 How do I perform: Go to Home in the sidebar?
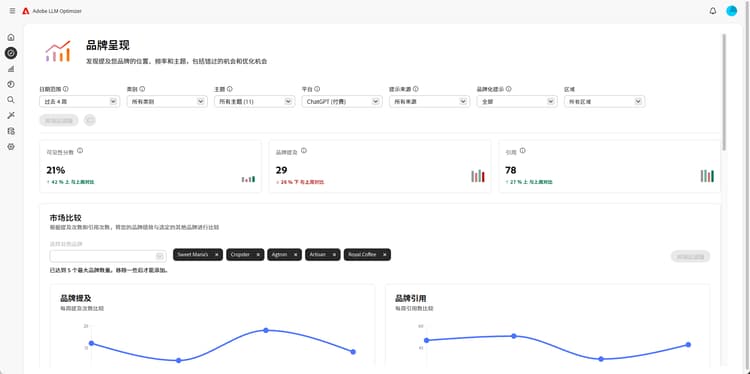[x=11, y=37]
